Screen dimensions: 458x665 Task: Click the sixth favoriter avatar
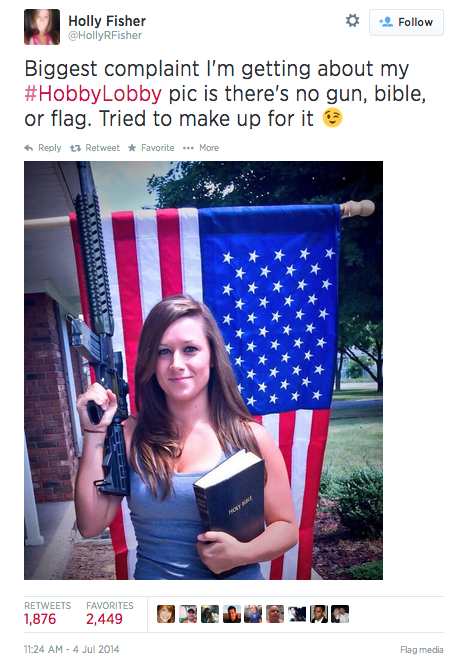pyautogui.click(x=275, y=614)
